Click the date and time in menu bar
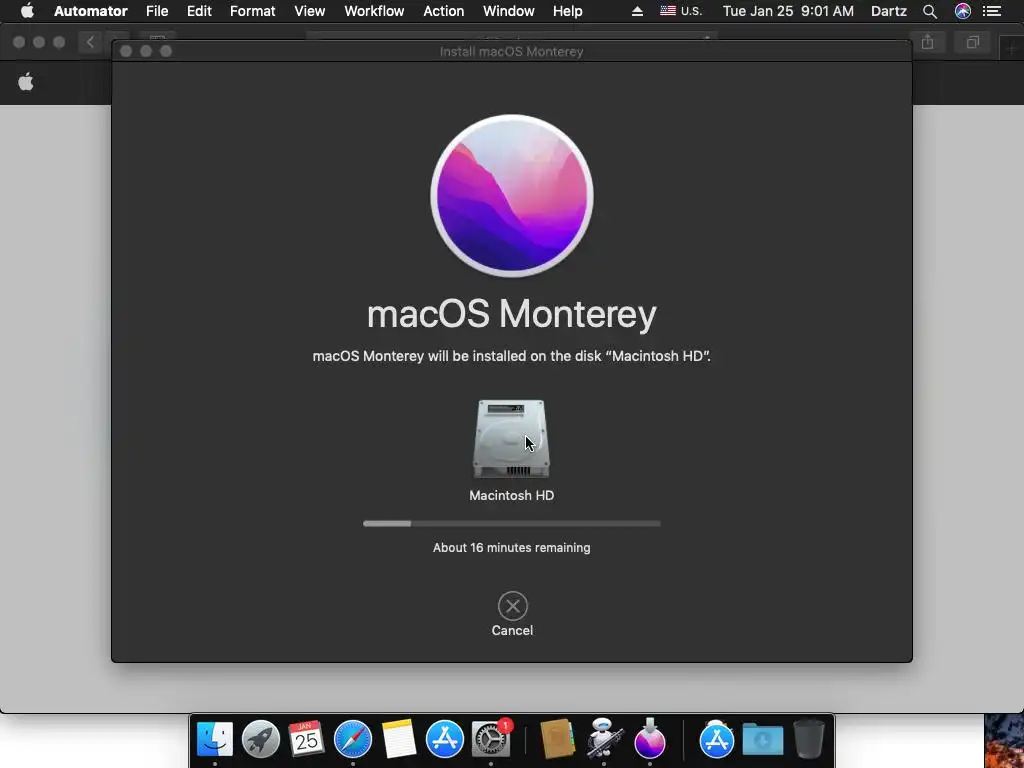The height and width of the screenshot is (768, 1024). point(788,11)
